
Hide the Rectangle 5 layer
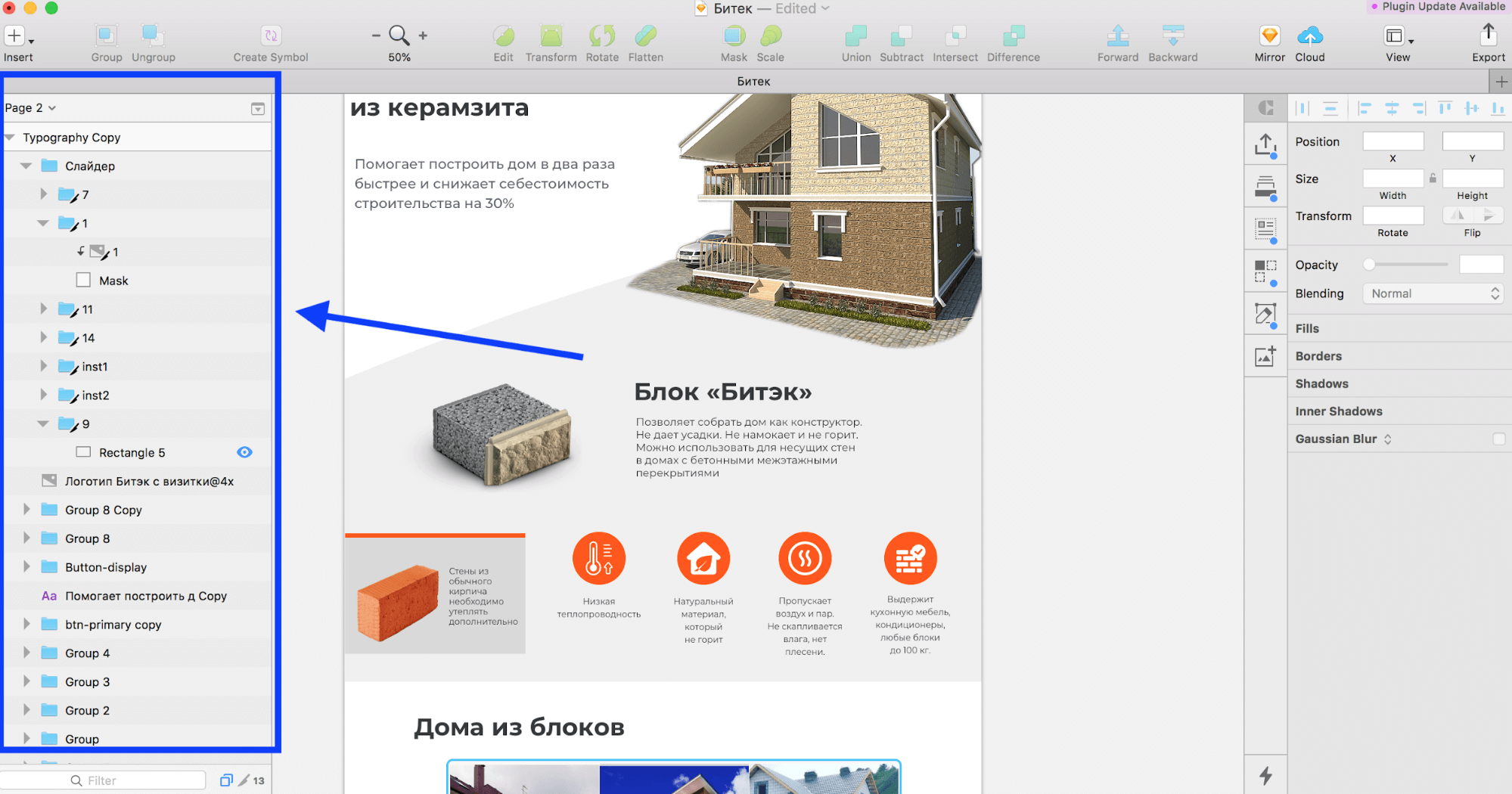(244, 452)
